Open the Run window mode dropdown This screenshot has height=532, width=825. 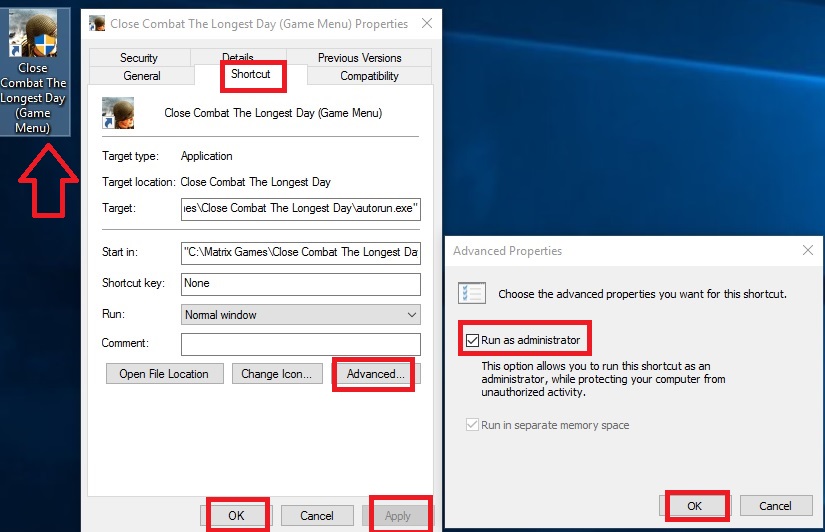click(x=300, y=315)
